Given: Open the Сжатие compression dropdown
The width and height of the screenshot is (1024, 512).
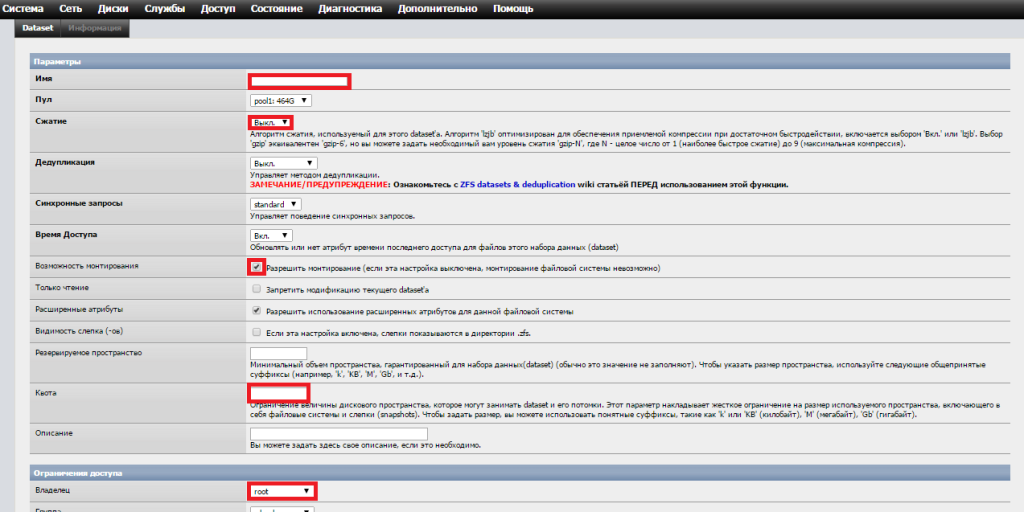Looking at the screenshot, I should (271, 122).
